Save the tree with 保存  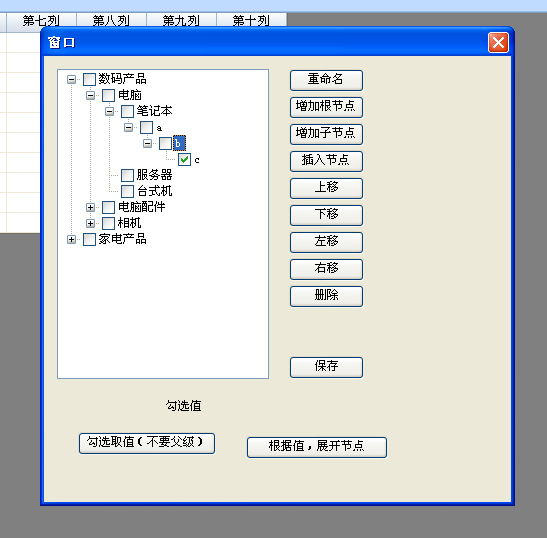[x=326, y=367]
